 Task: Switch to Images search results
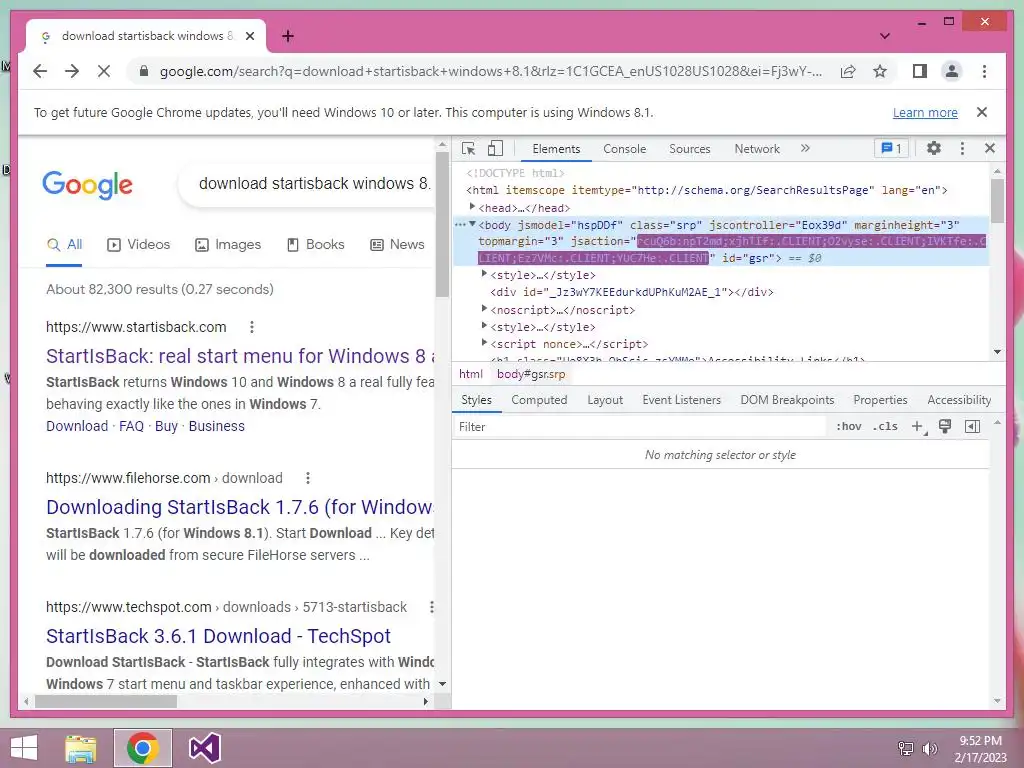(228, 245)
